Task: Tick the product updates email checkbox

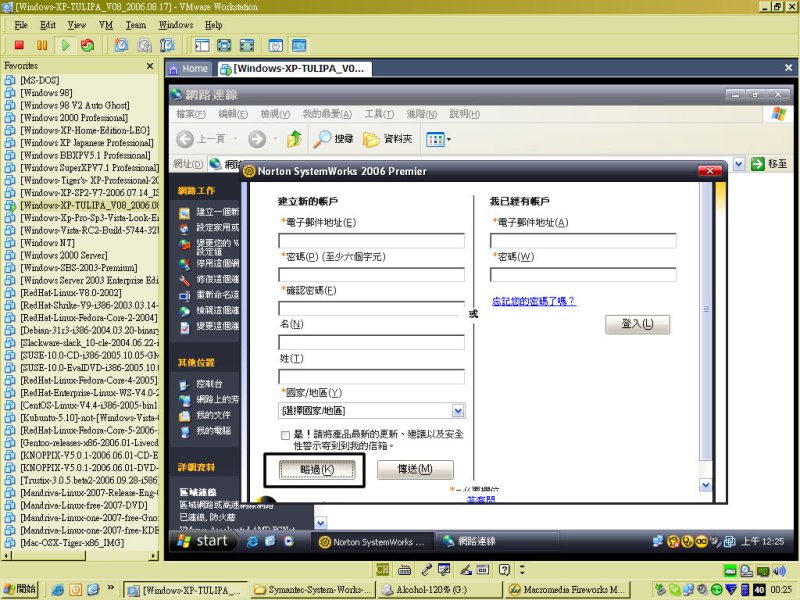Action: coord(285,435)
